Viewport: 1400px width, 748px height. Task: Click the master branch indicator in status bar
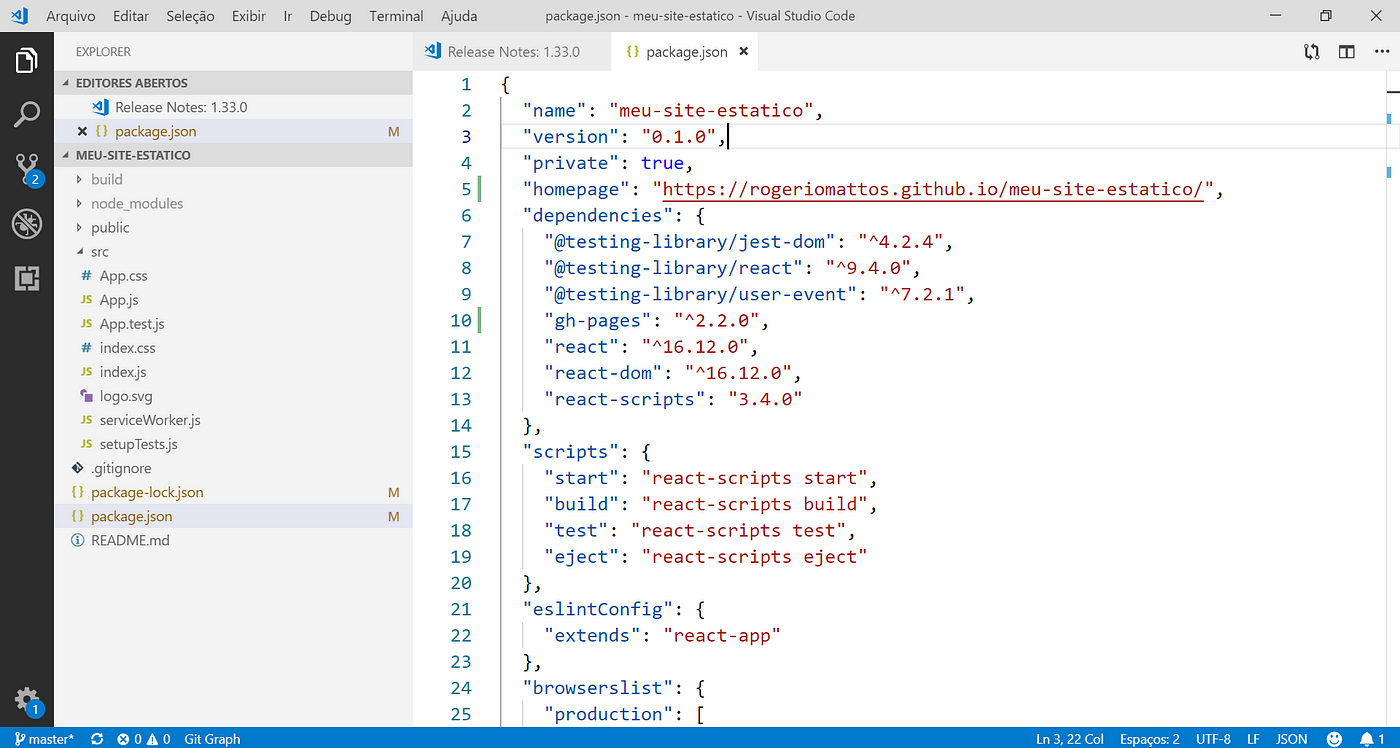coord(44,739)
